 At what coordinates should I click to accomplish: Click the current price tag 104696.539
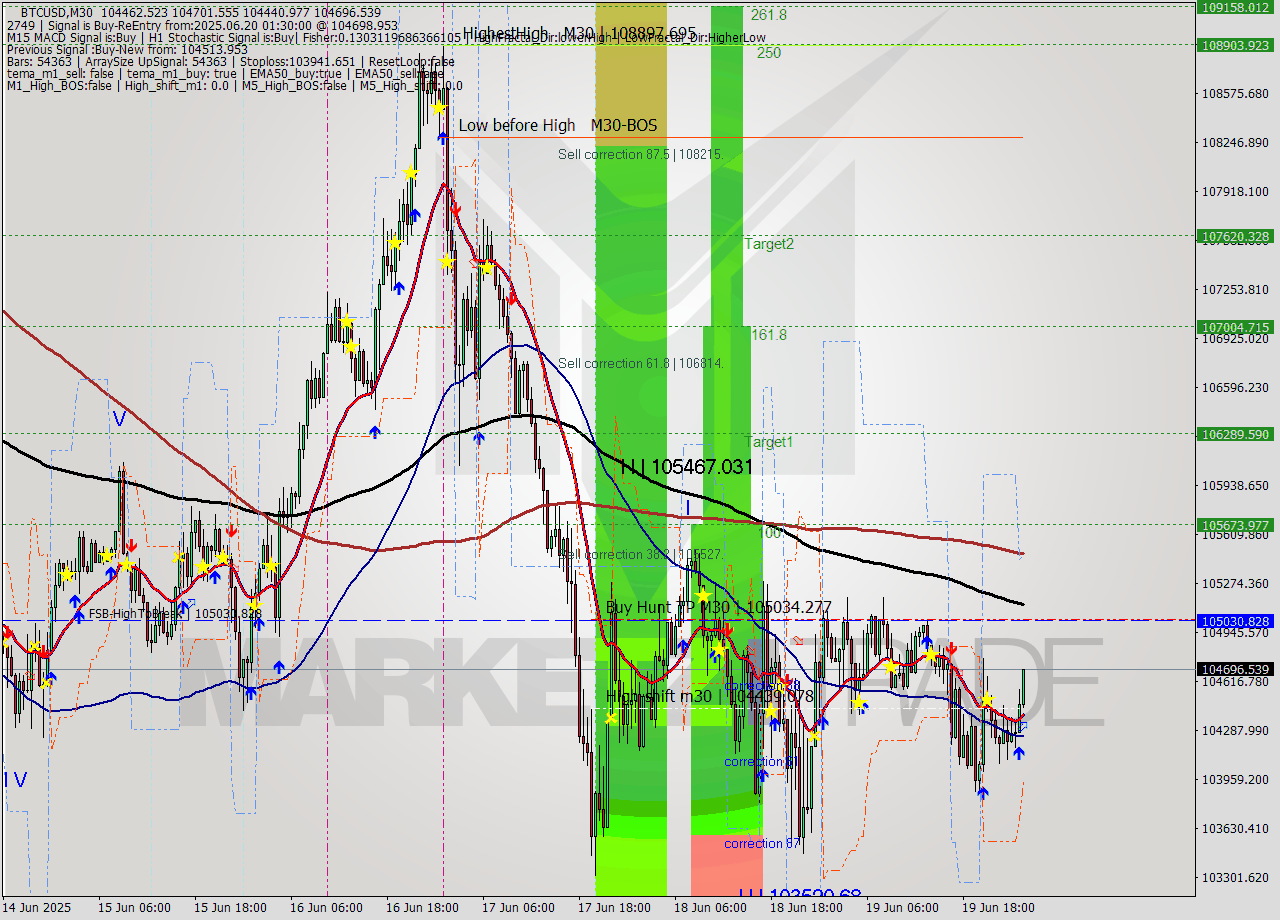[x=1237, y=669]
